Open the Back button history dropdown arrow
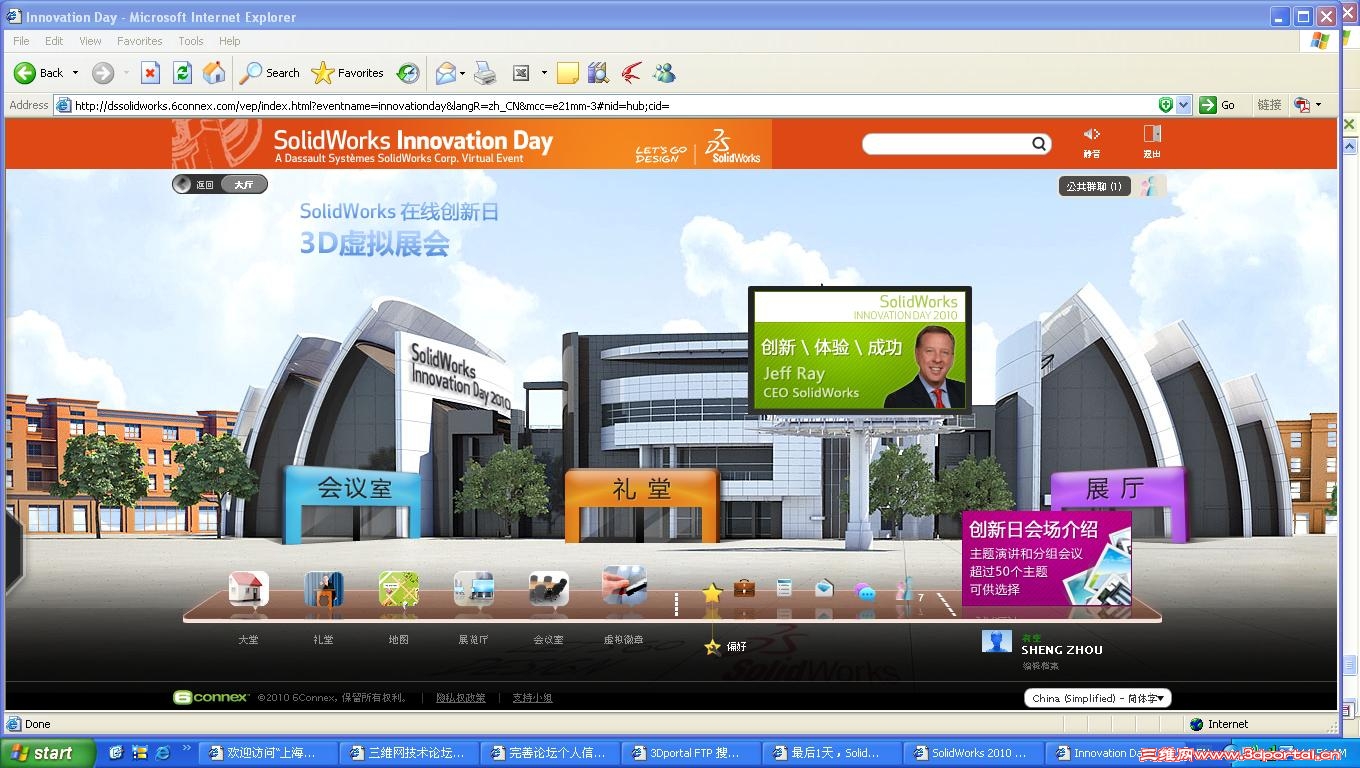This screenshot has width=1360, height=768. pyautogui.click(x=75, y=73)
